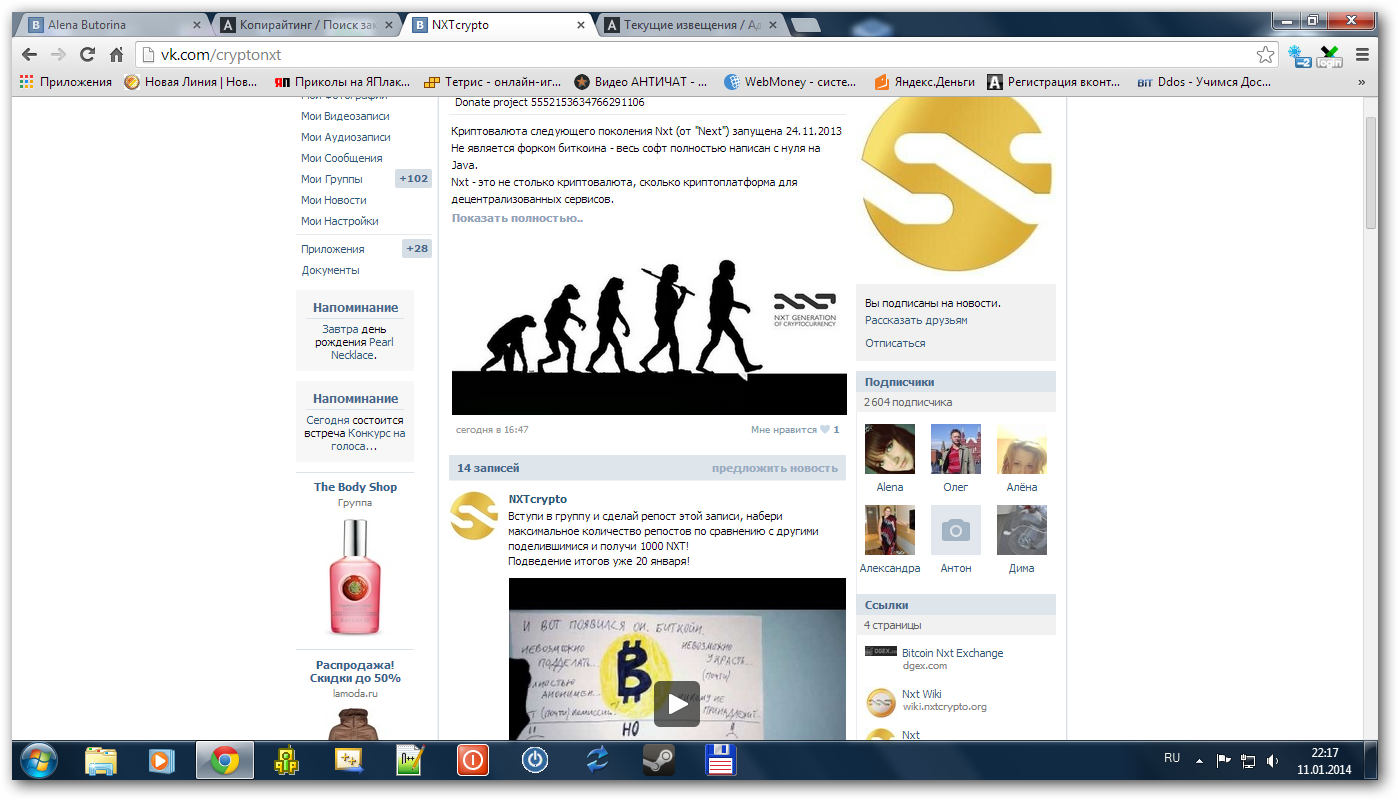Click the Chrome forward arrow button
Viewport: 1398px width, 800px height.
coord(58,55)
